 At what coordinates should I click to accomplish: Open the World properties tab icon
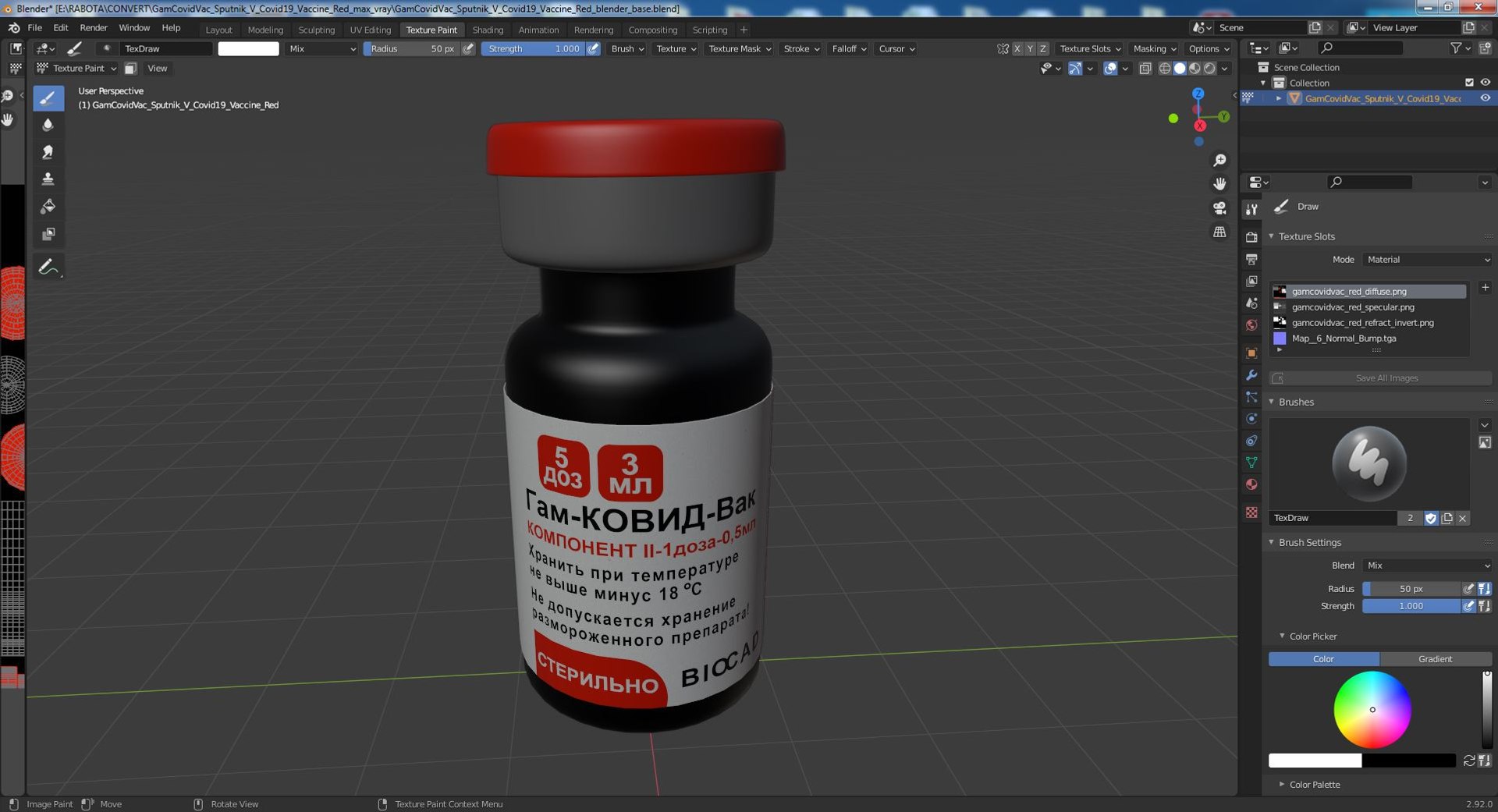(1251, 325)
